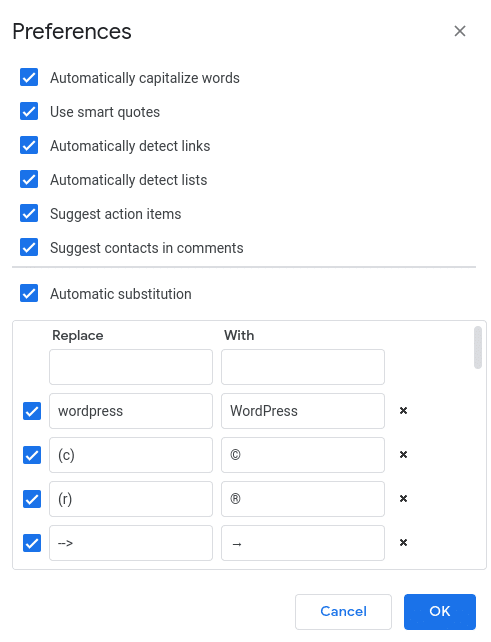Disable Automatically capitalize words
The height and width of the screenshot is (642, 491).
(x=29, y=77)
